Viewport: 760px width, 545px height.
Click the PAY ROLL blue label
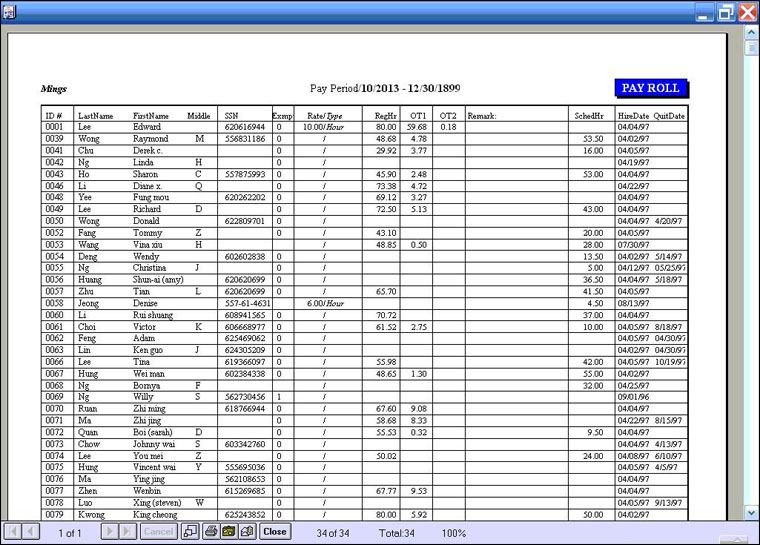coord(651,88)
